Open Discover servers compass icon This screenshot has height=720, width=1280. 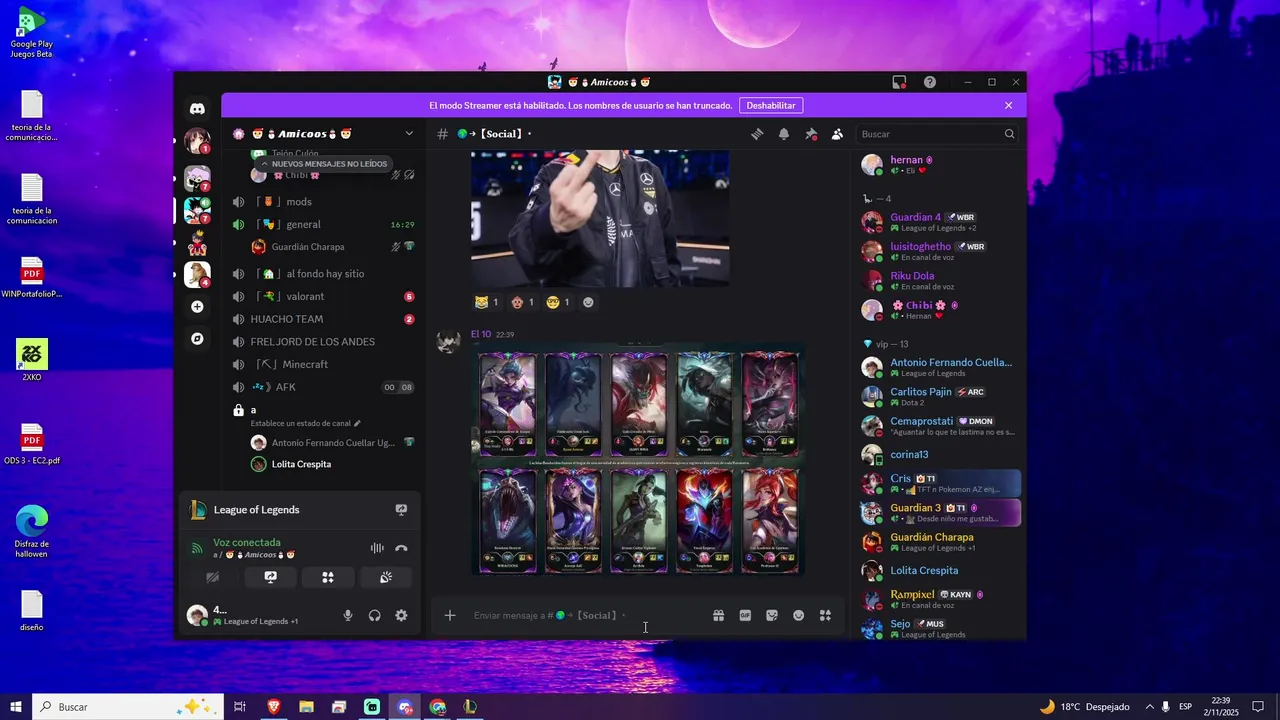[x=197, y=339]
